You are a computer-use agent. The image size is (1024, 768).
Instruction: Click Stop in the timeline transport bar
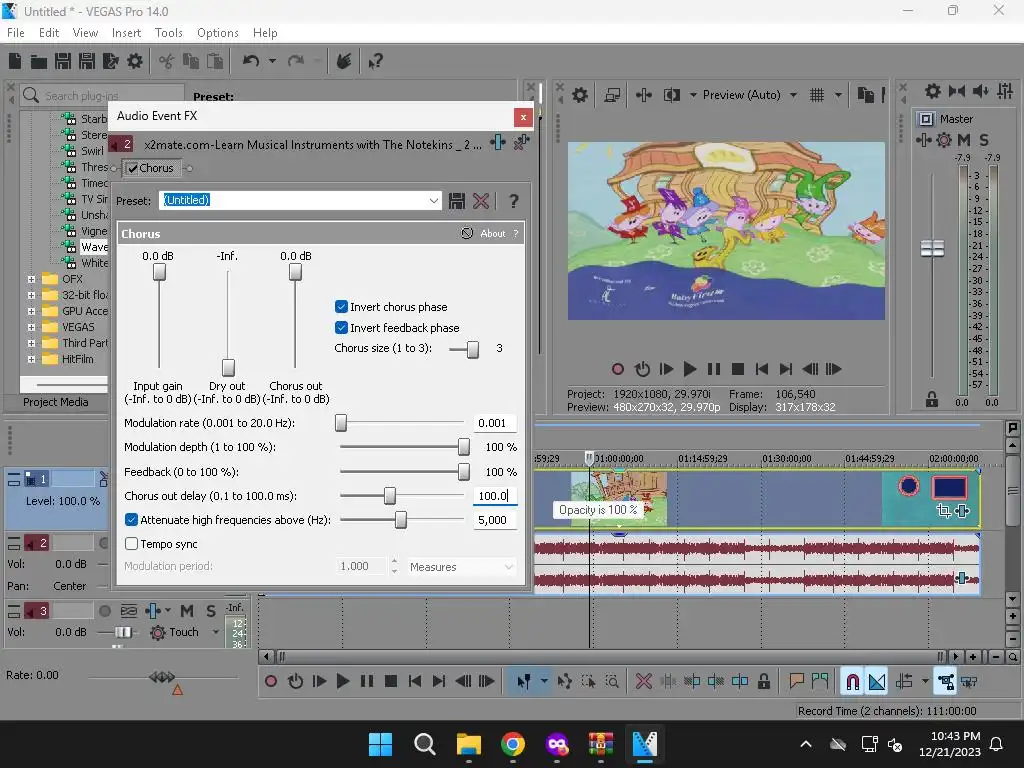pyautogui.click(x=391, y=682)
